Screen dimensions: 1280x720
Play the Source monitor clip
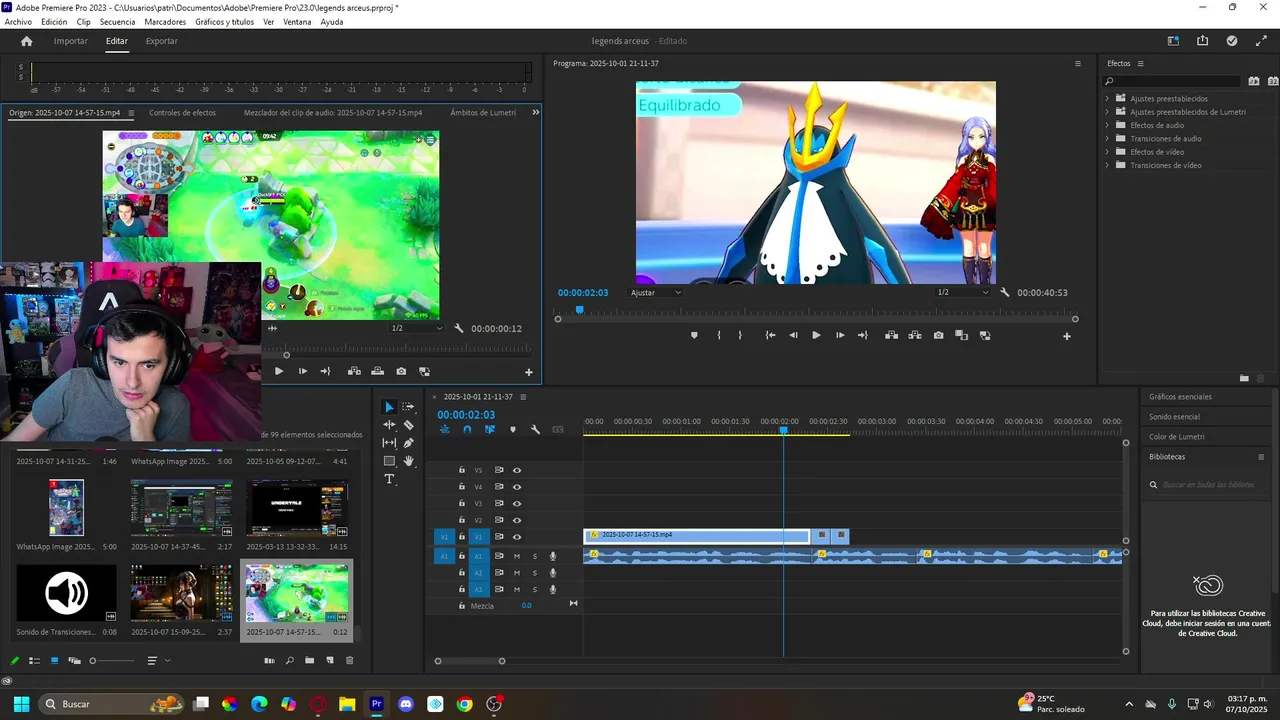[x=279, y=371]
